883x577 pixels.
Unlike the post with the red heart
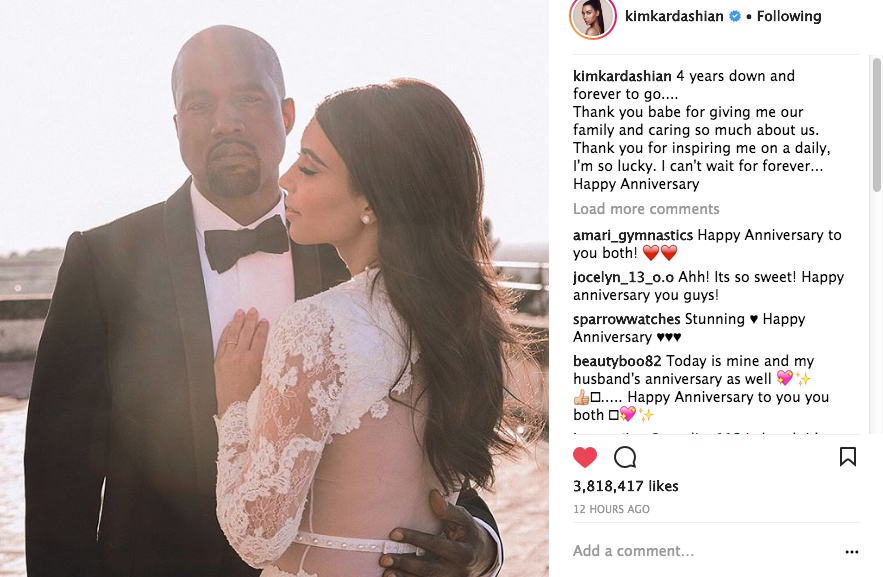tap(585, 457)
